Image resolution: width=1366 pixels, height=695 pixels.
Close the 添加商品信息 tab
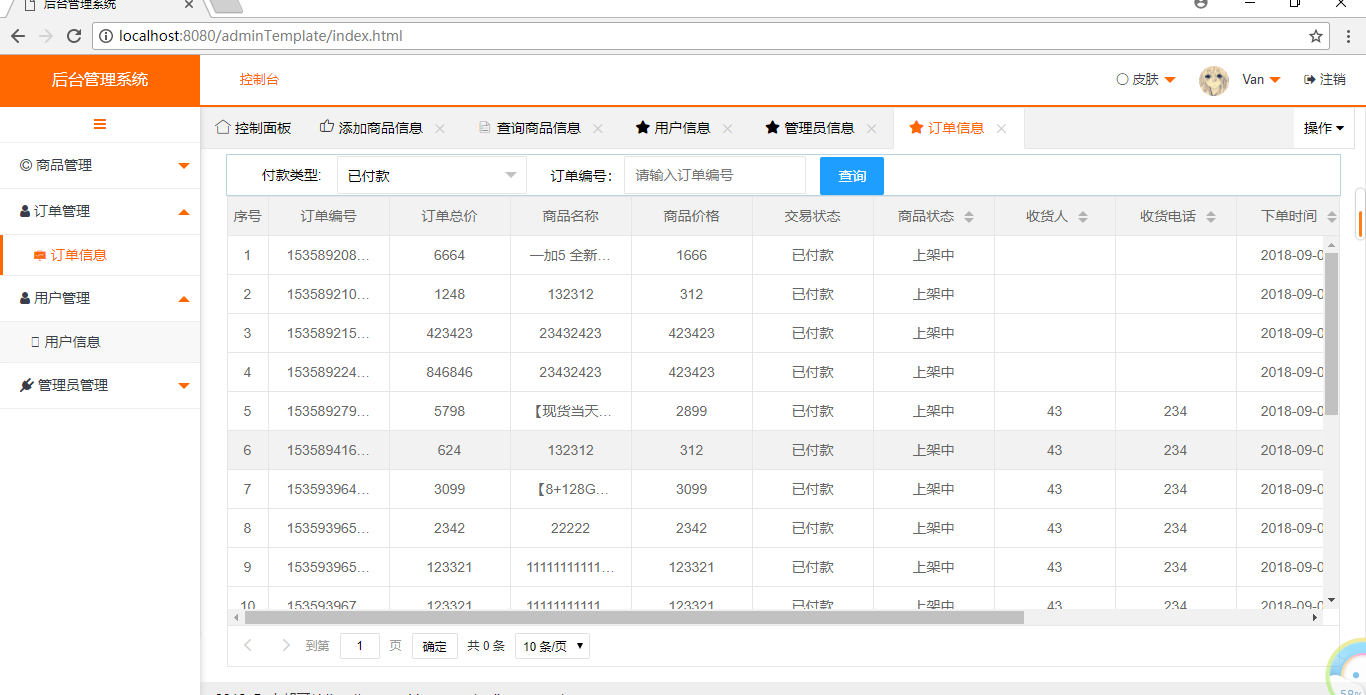coord(440,128)
